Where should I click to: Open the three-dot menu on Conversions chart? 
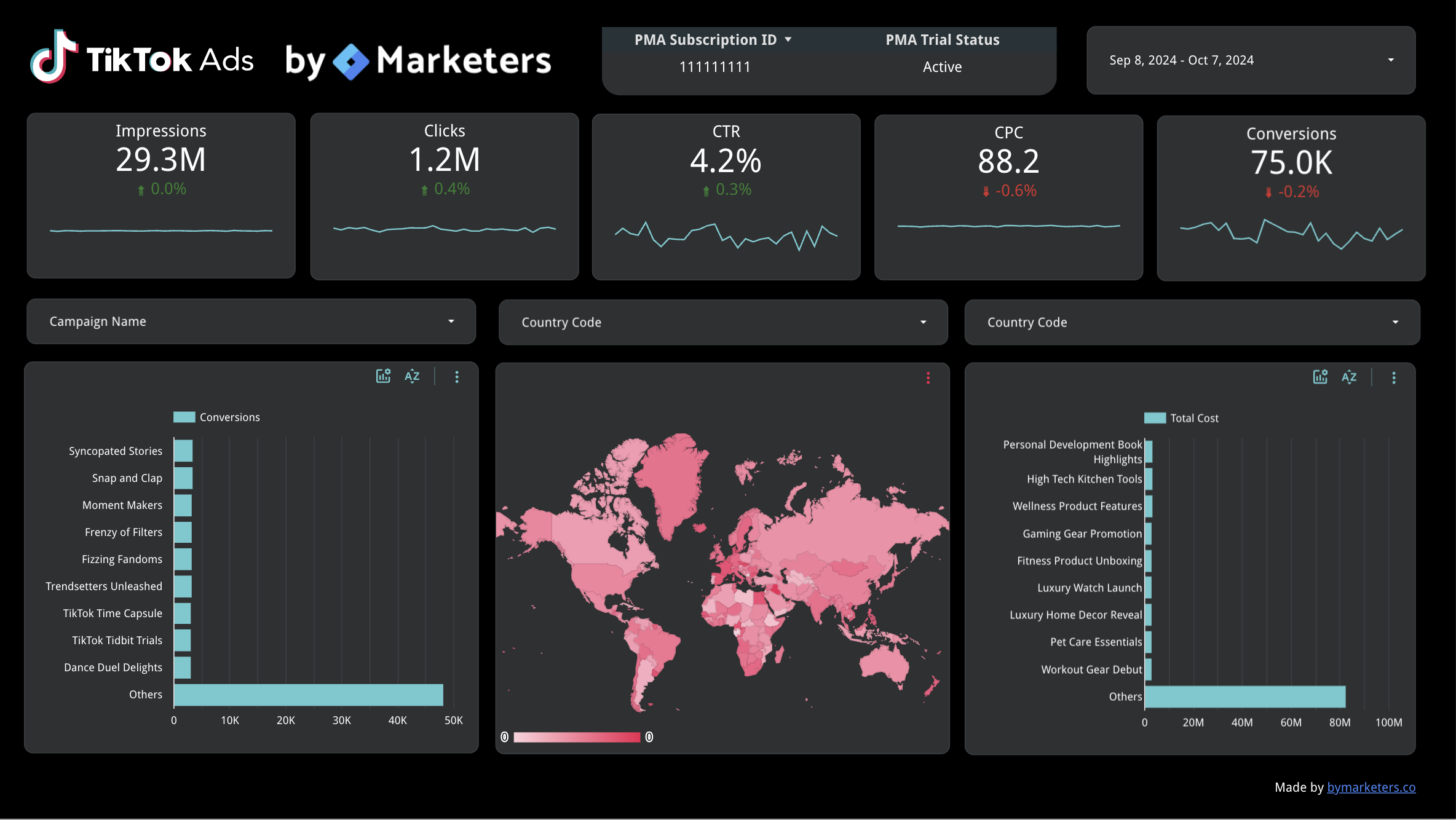[457, 376]
